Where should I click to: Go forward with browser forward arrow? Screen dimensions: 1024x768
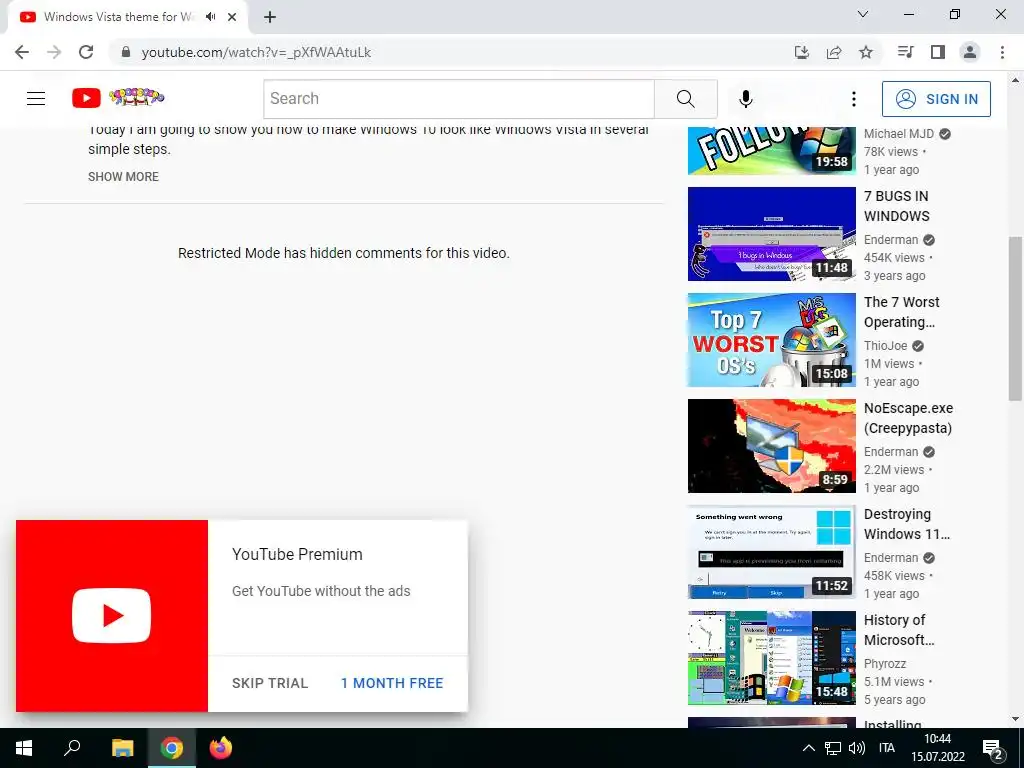coord(54,52)
